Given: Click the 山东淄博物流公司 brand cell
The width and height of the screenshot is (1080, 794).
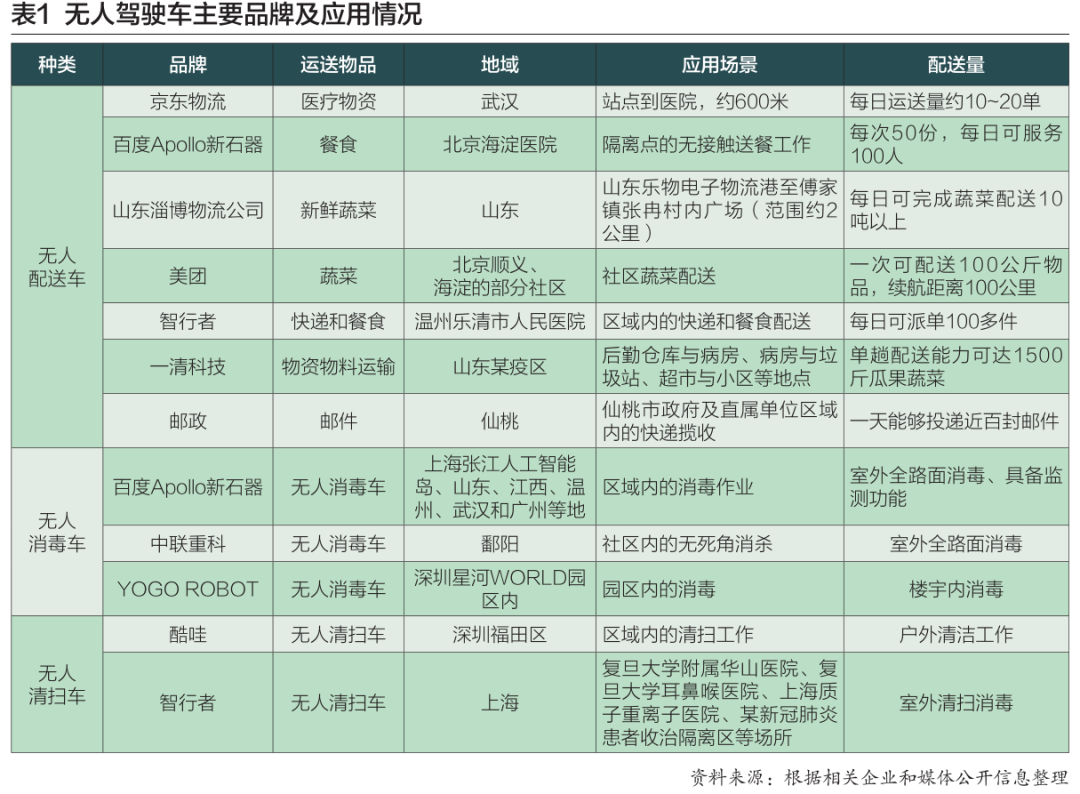Looking at the screenshot, I should point(188,210).
